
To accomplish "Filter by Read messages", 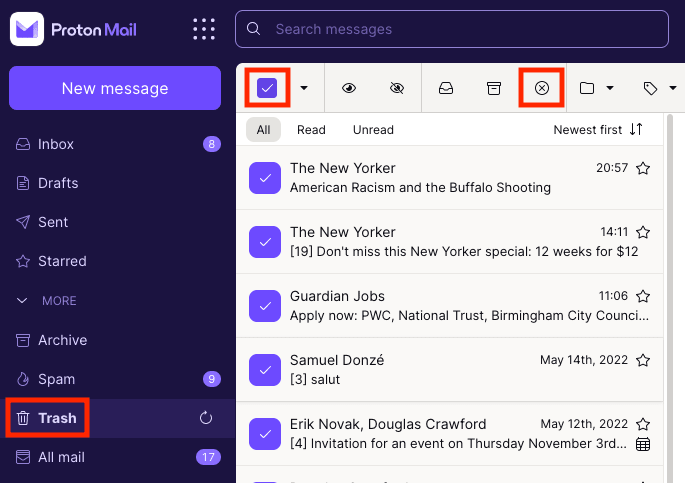I will click(x=311, y=130).
